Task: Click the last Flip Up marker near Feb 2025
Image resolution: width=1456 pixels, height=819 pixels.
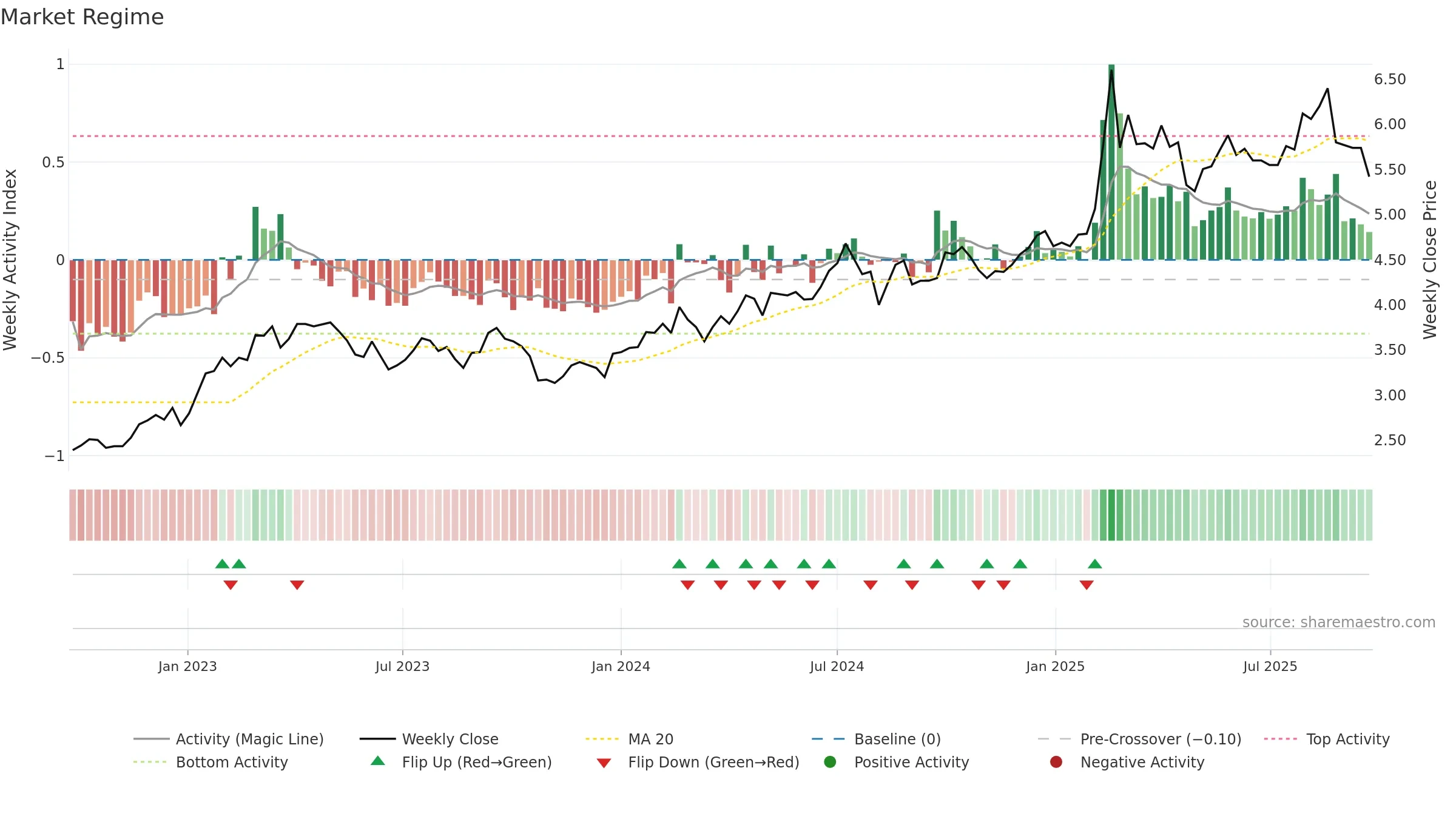Action: point(1095,564)
